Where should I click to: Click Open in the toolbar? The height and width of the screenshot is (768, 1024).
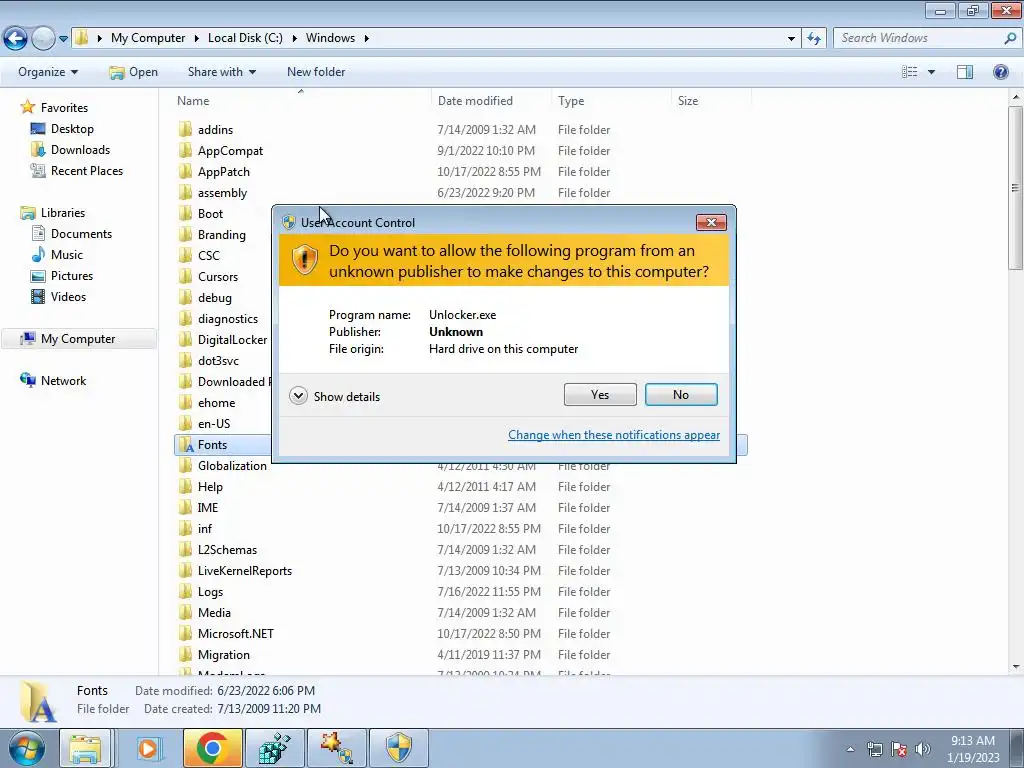tap(133, 72)
